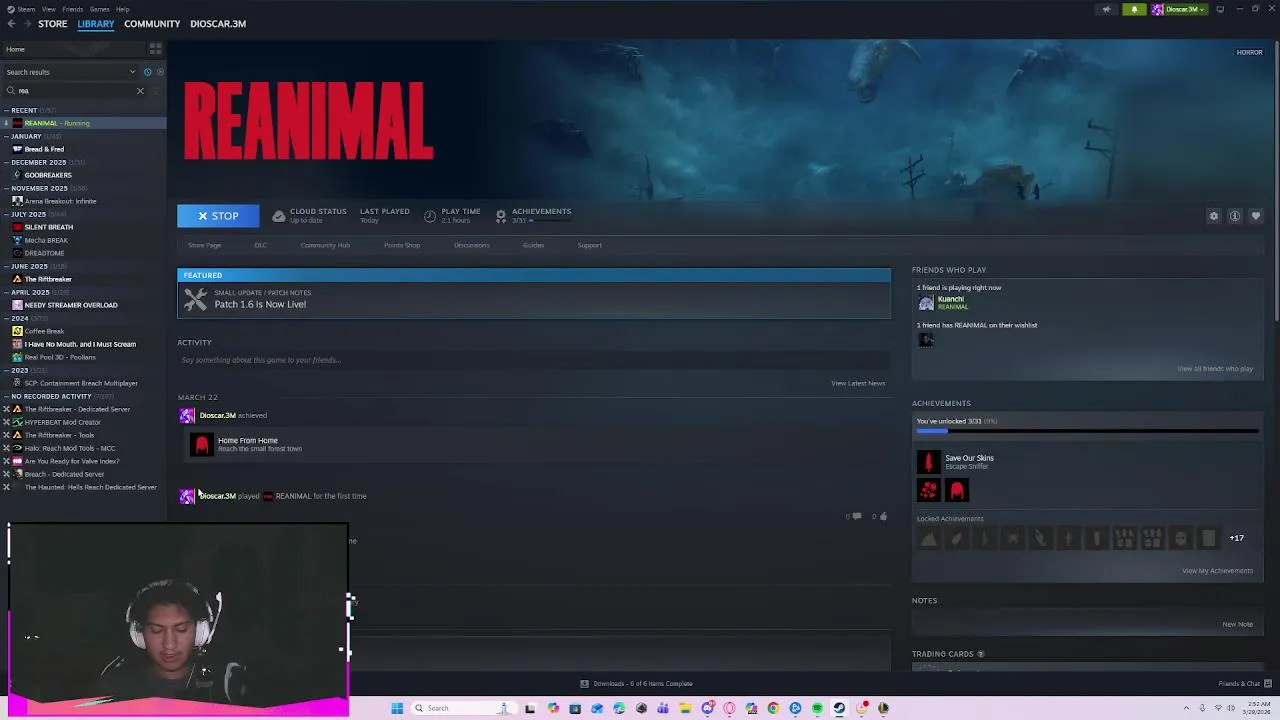
Task: Collapse the APRIL 2025 group
Action: [6, 292]
